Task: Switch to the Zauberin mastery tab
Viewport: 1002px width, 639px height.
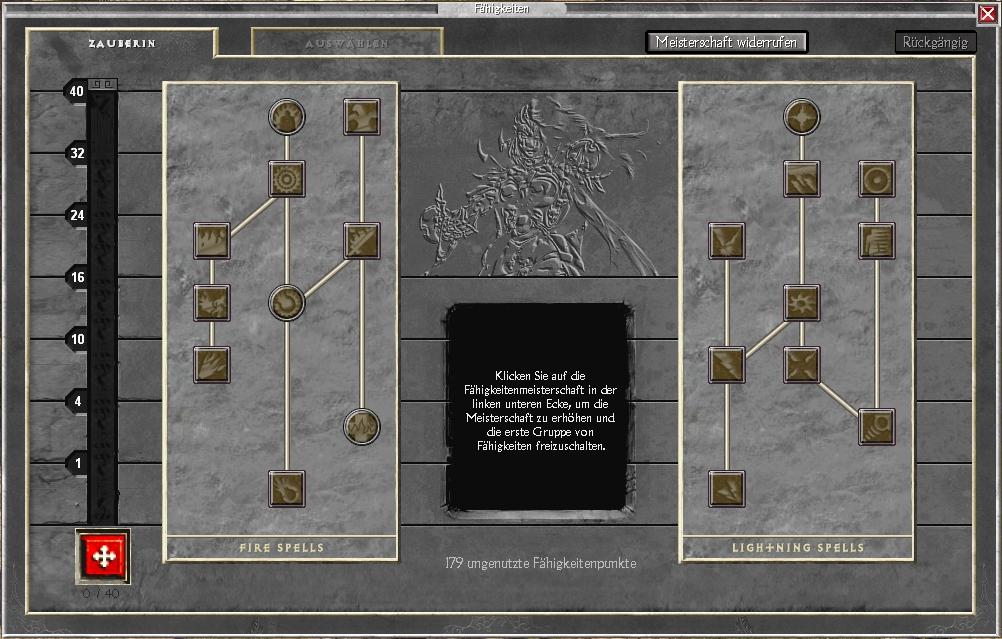Action: pyautogui.click(x=120, y=43)
